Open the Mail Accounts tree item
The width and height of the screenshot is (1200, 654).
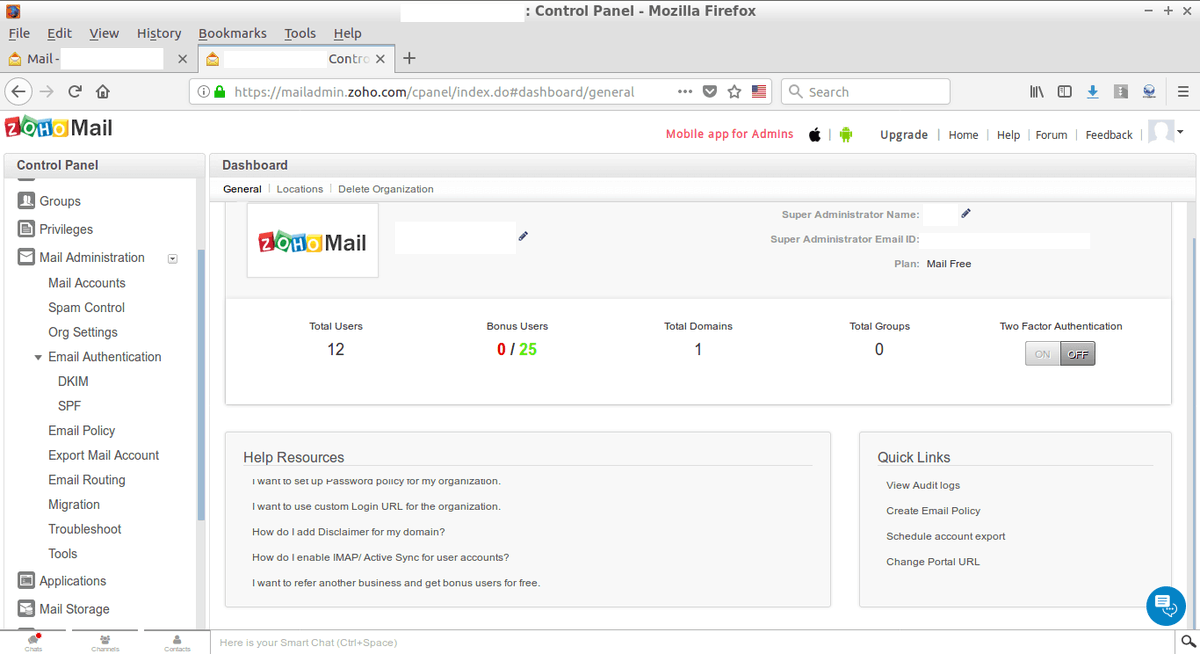pyautogui.click(x=87, y=283)
